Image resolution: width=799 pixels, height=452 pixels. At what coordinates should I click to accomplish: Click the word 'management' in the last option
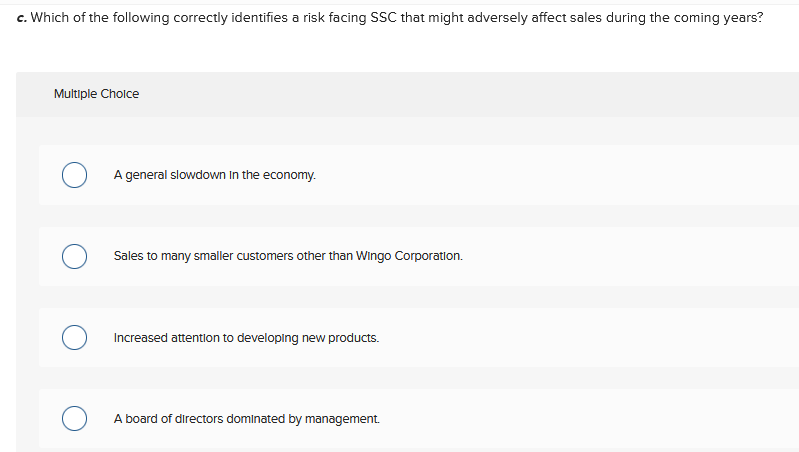[x=347, y=419]
